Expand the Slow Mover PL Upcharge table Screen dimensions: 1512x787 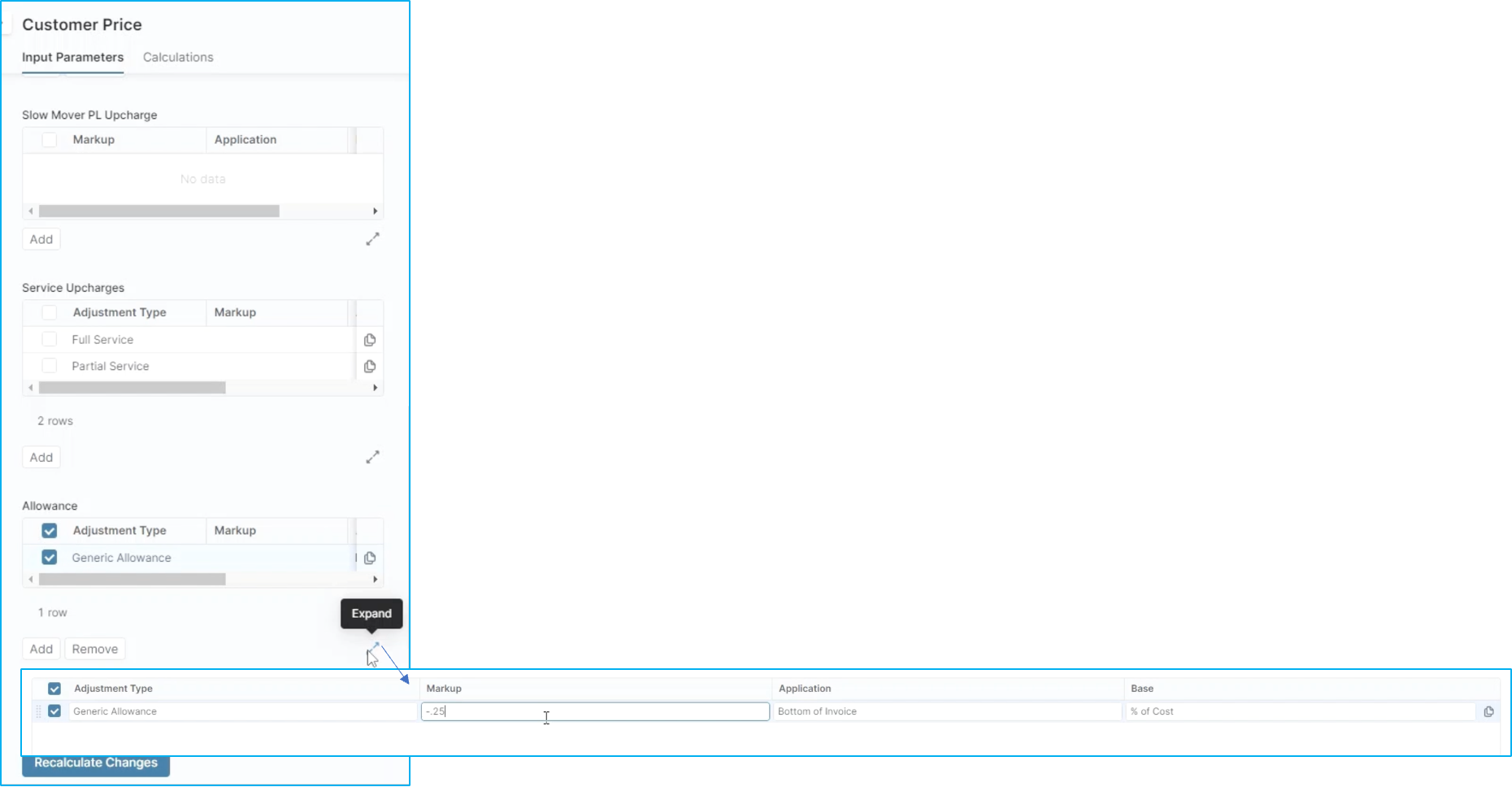pos(372,239)
